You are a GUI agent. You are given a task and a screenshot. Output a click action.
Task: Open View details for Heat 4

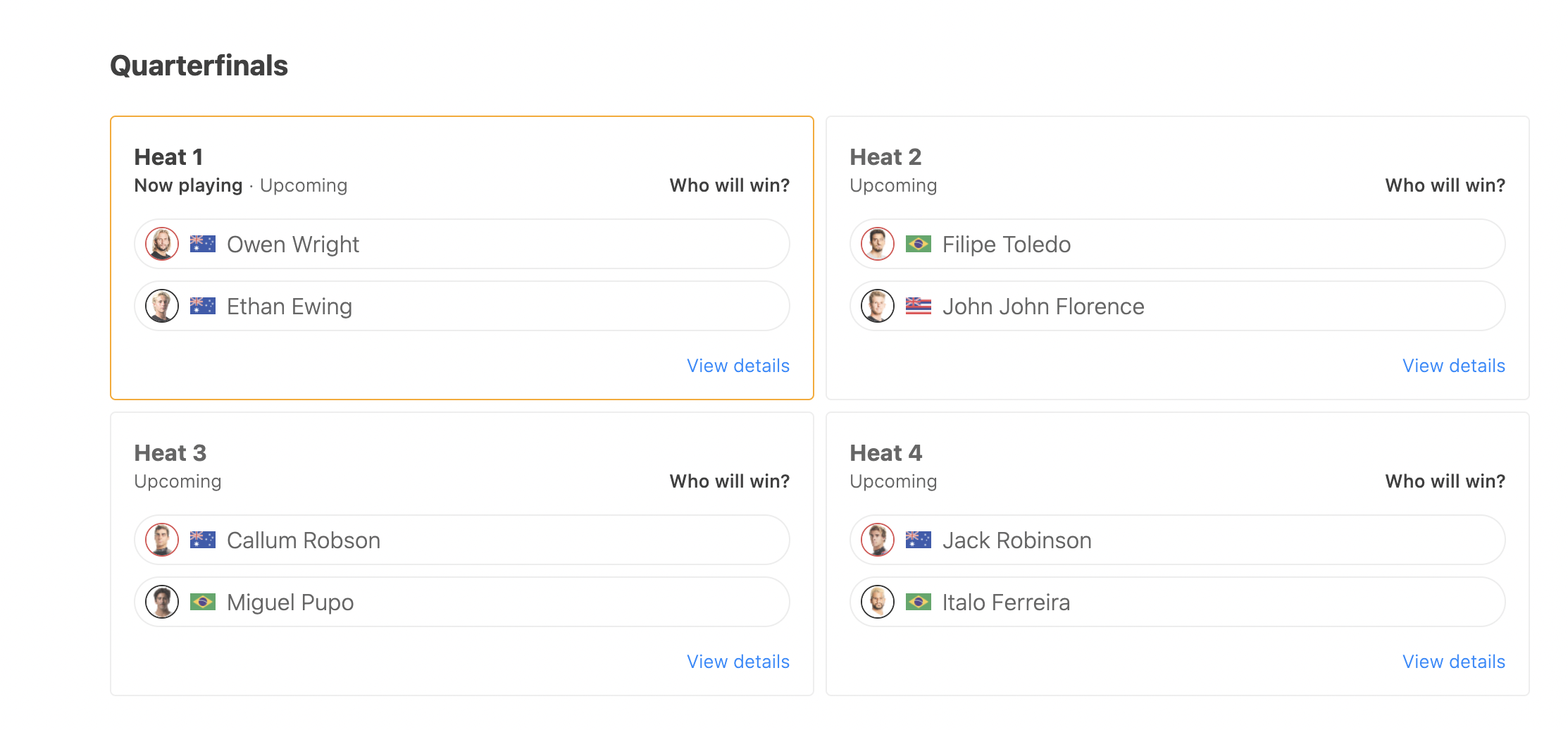click(1454, 662)
